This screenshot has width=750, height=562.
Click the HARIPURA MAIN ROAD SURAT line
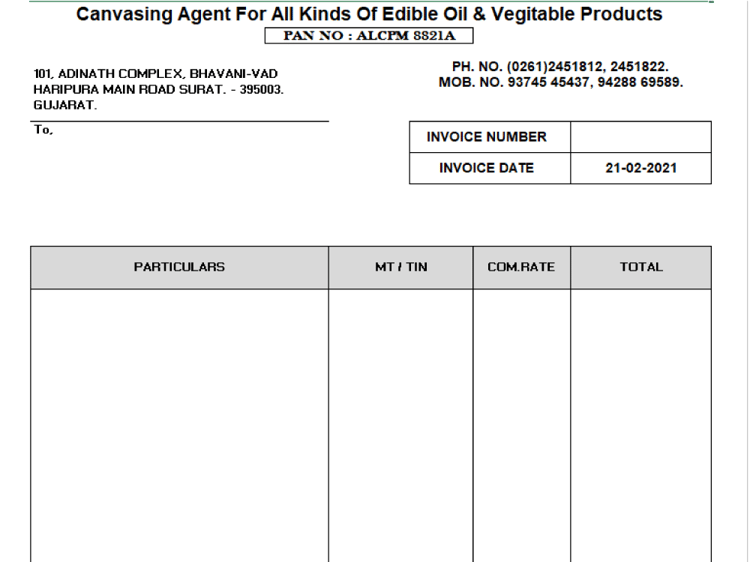point(158,89)
